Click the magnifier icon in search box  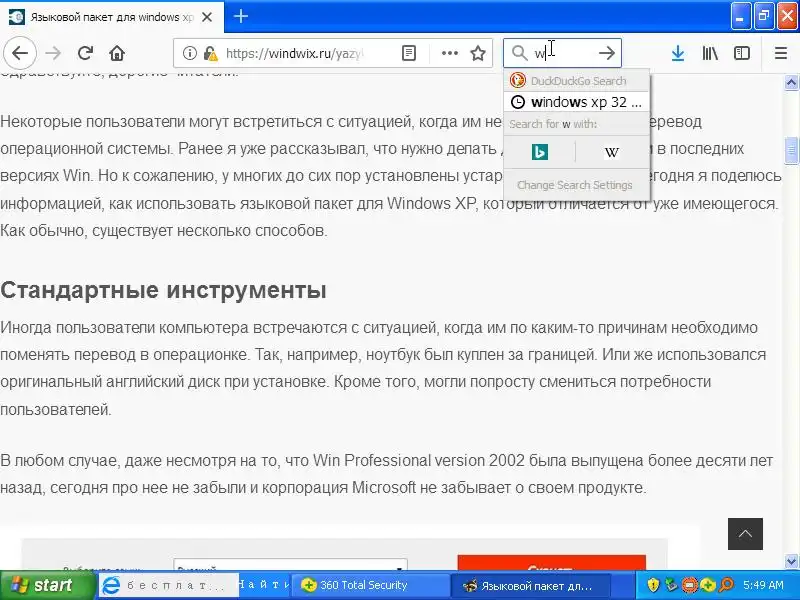click(519, 53)
